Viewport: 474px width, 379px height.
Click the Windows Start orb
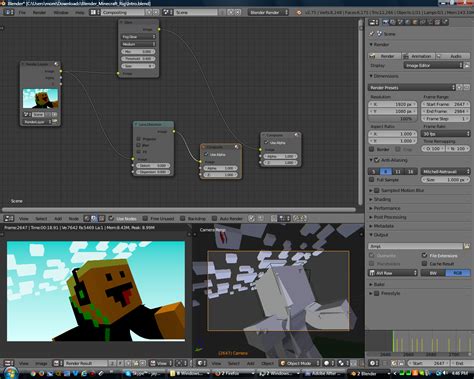(11, 373)
